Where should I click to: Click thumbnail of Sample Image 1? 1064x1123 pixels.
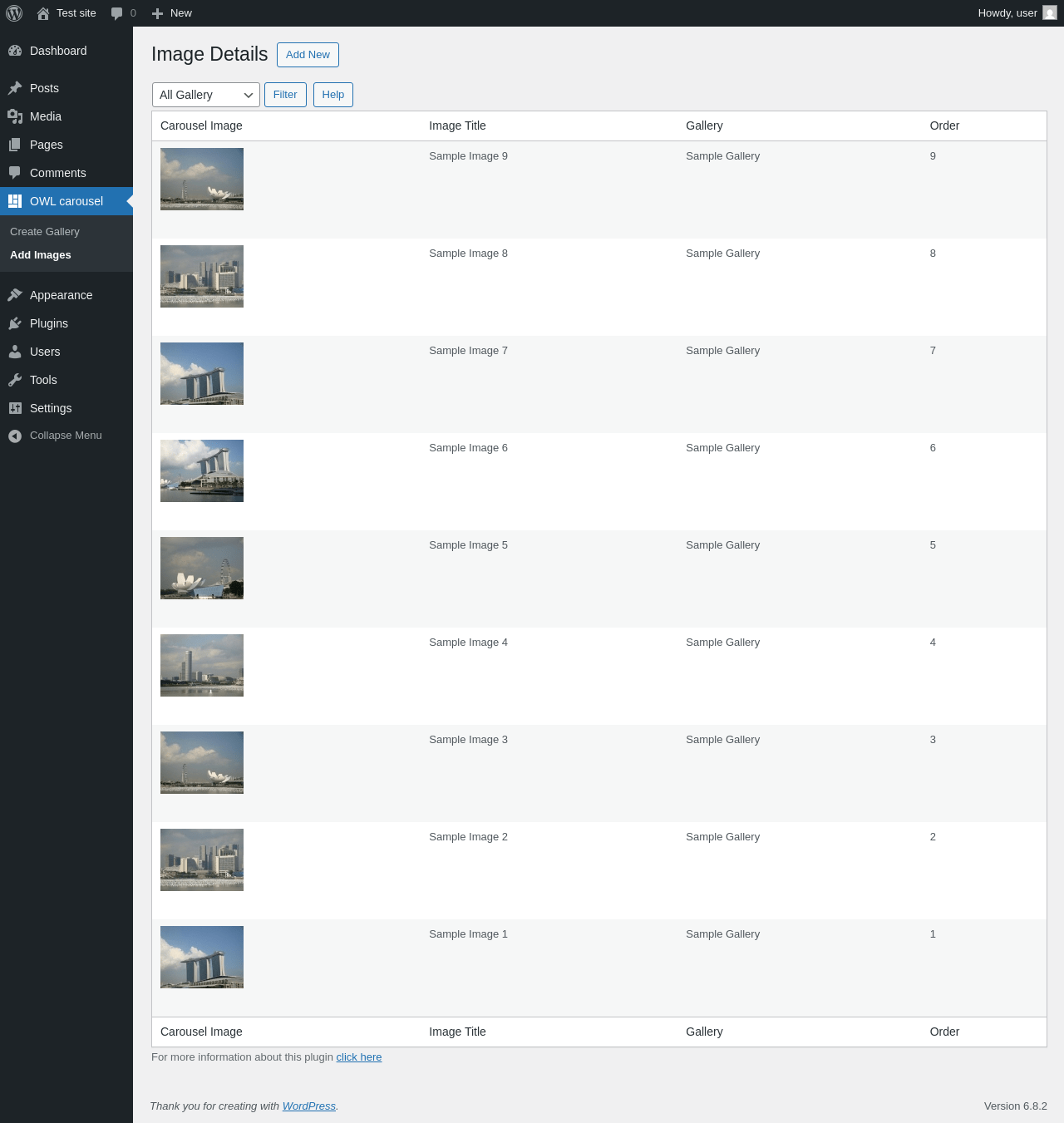coord(202,957)
